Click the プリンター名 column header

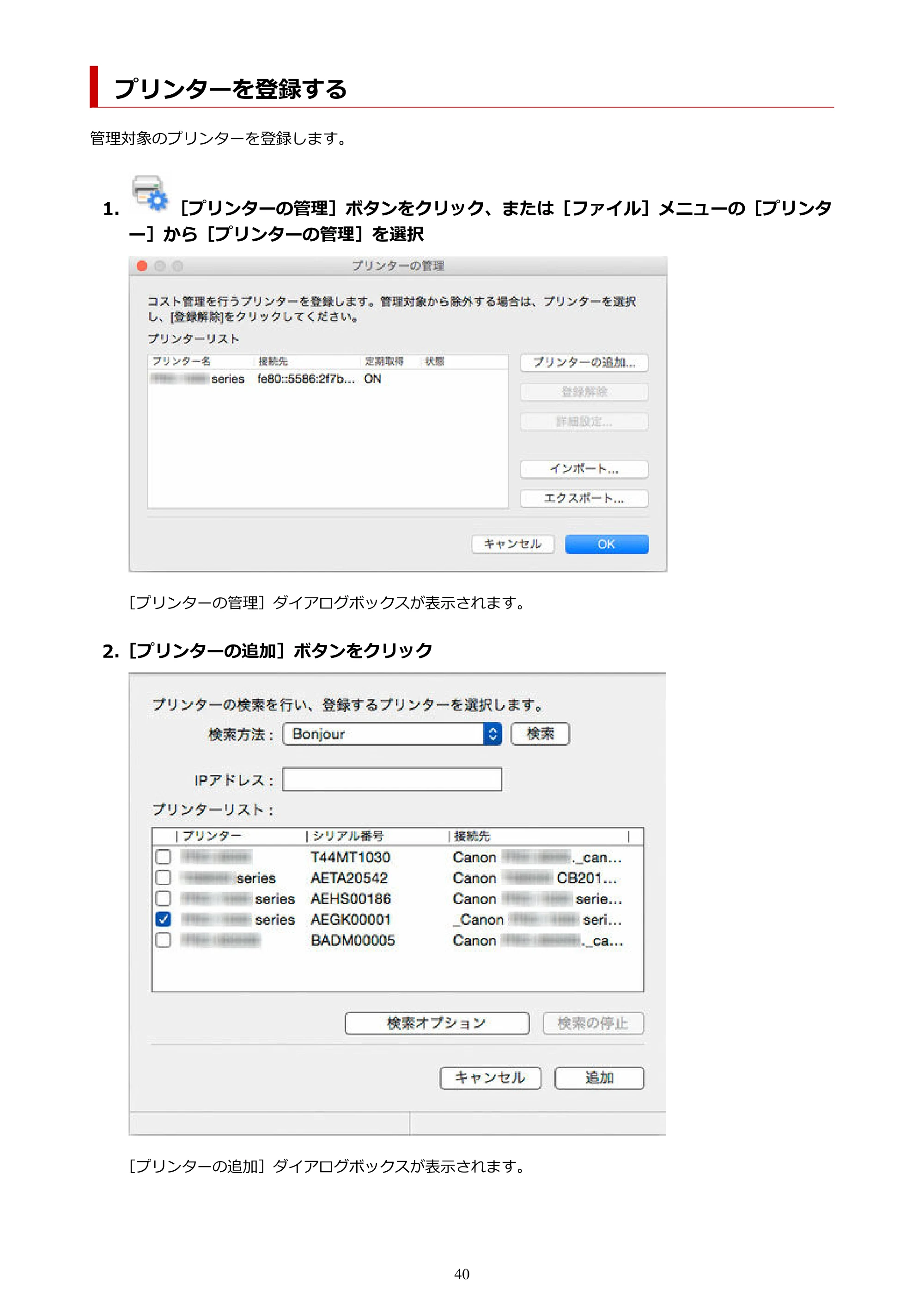pyautogui.click(x=181, y=361)
